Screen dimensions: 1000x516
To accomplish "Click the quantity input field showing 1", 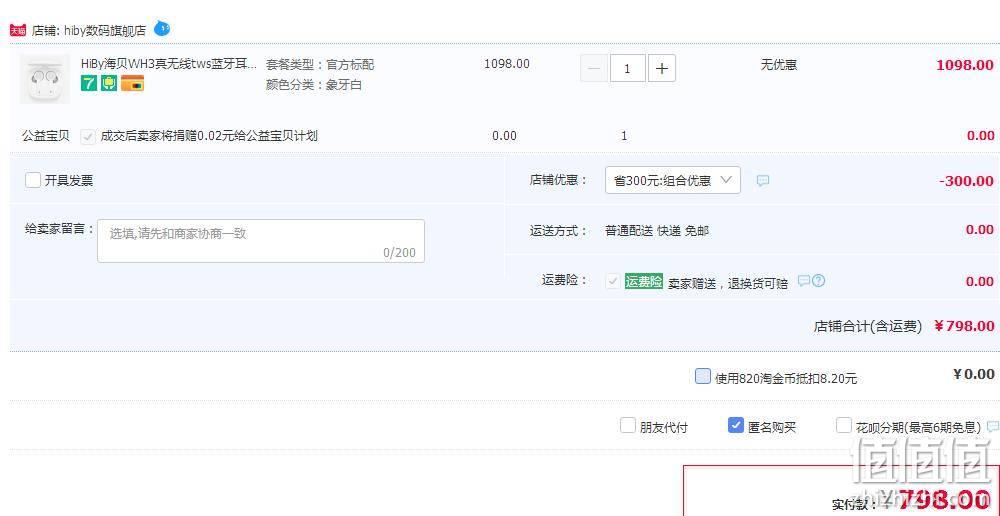I will 628,68.
